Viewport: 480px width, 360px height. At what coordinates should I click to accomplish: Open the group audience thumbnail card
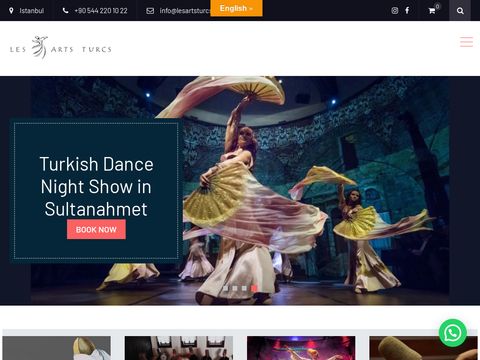coord(179,348)
